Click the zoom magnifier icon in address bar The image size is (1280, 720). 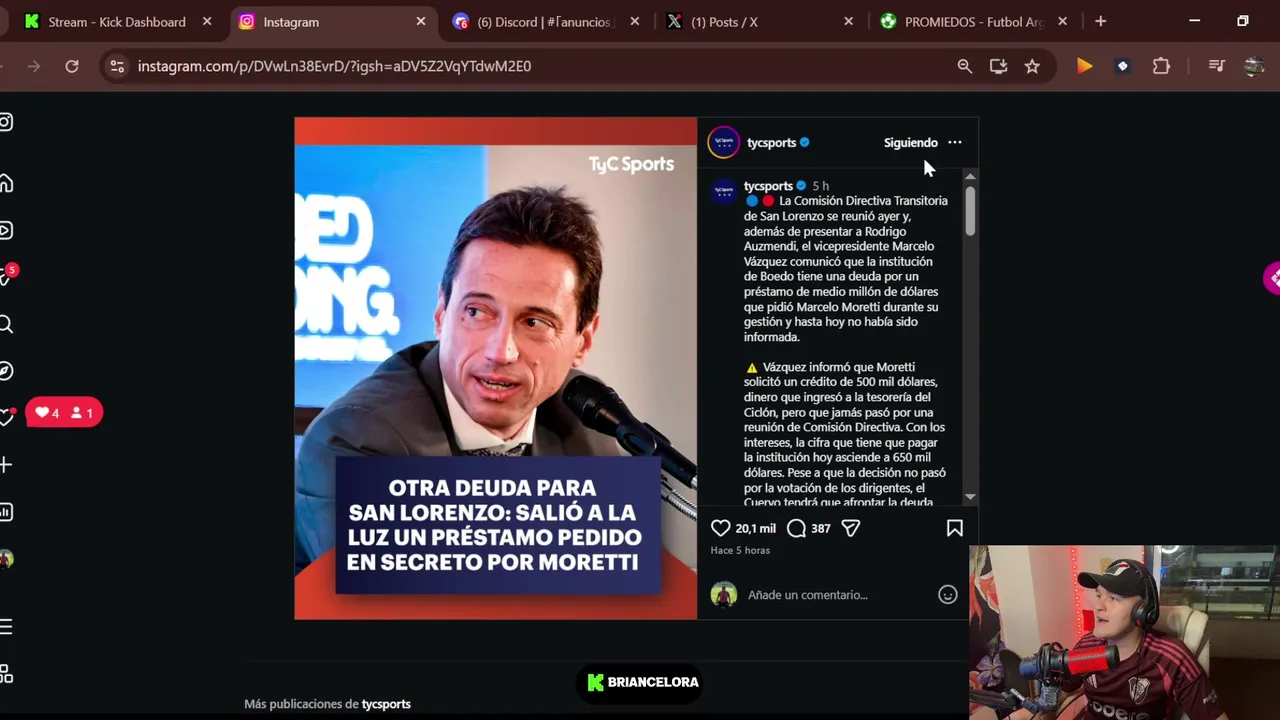tap(965, 66)
